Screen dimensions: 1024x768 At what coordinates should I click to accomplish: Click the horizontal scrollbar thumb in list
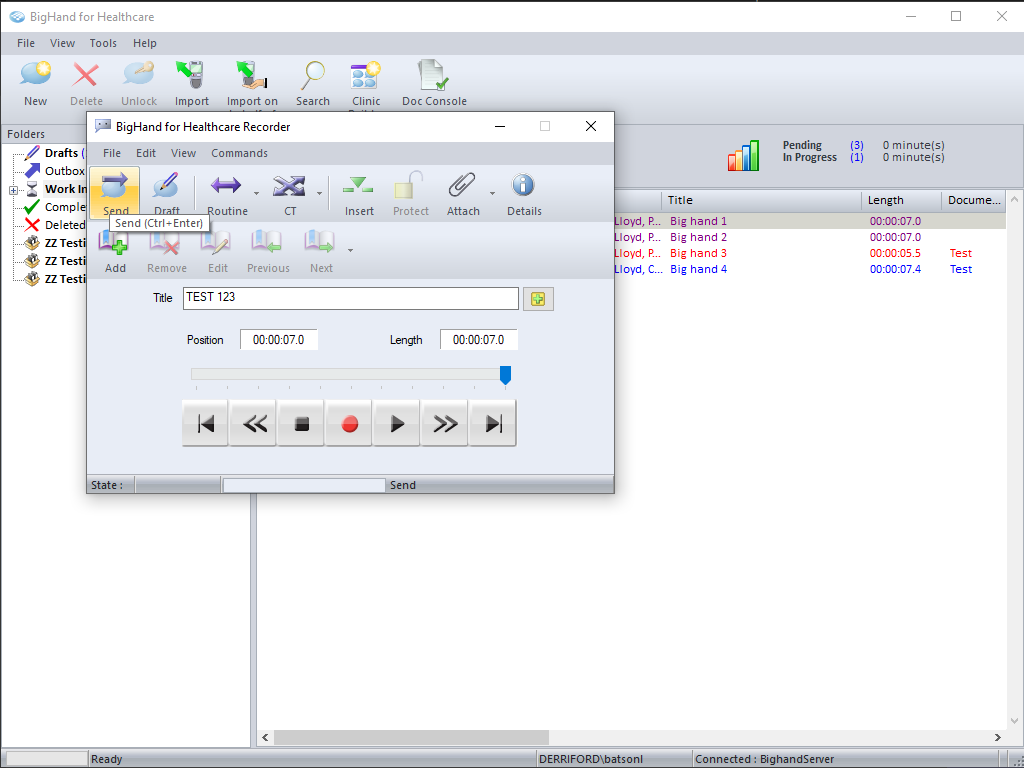tap(411, 737)
